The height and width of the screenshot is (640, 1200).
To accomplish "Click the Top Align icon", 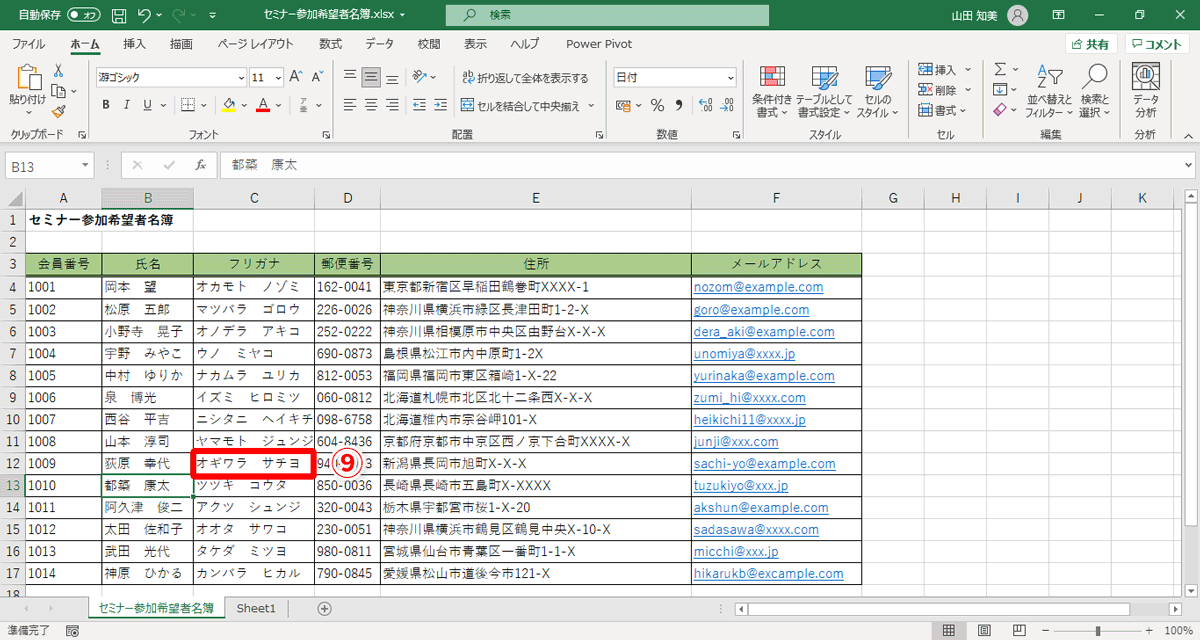I will pyautogui.click(x=350, y=76).
